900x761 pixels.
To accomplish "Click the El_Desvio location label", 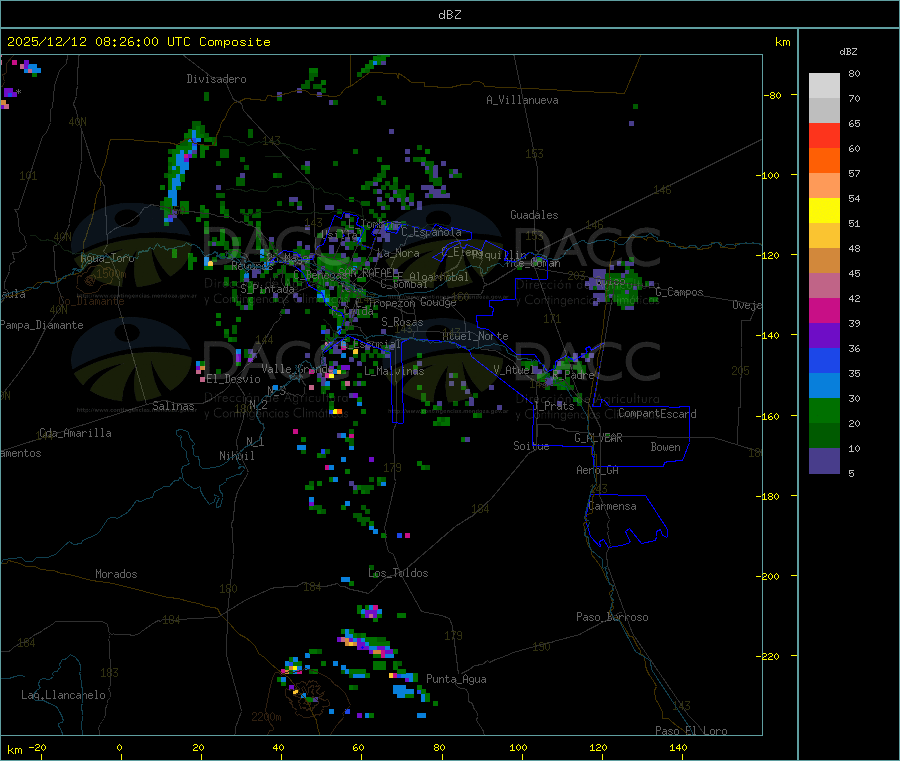I will 234,379.
